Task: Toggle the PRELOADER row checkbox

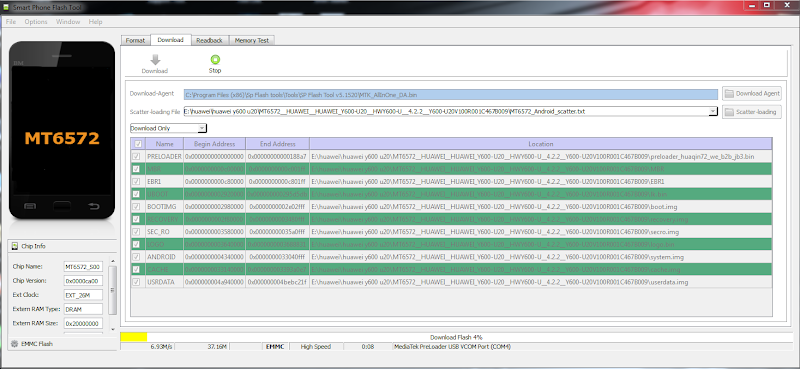Action: tap(136, 156)
